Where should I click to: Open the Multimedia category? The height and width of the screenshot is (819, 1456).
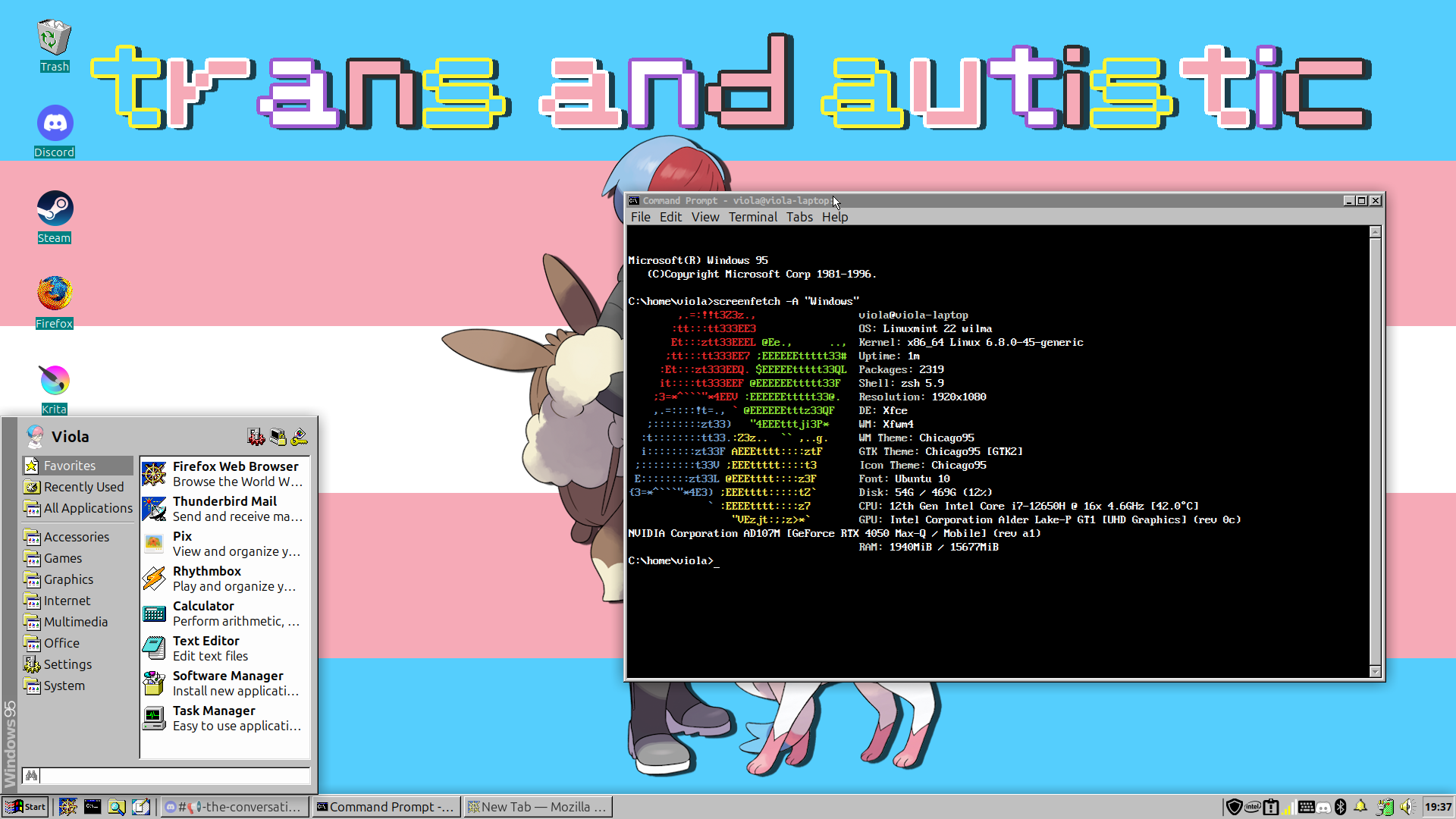(78, 622)
